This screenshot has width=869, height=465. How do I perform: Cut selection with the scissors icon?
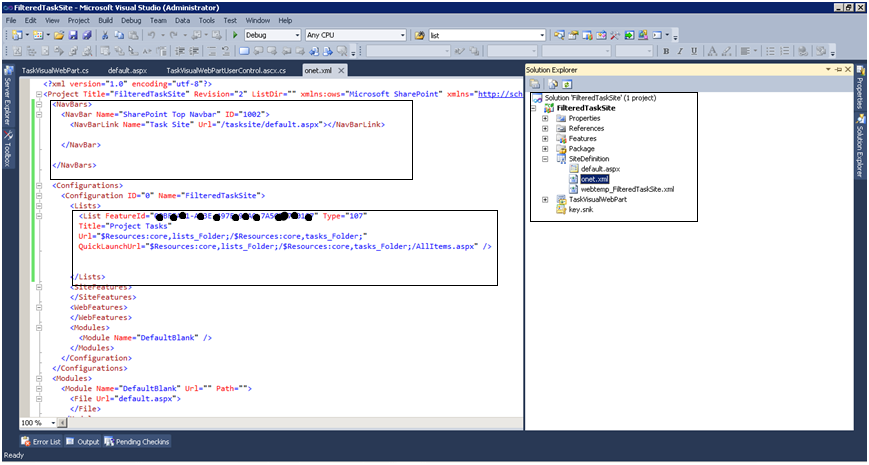[x=105, y=35]
